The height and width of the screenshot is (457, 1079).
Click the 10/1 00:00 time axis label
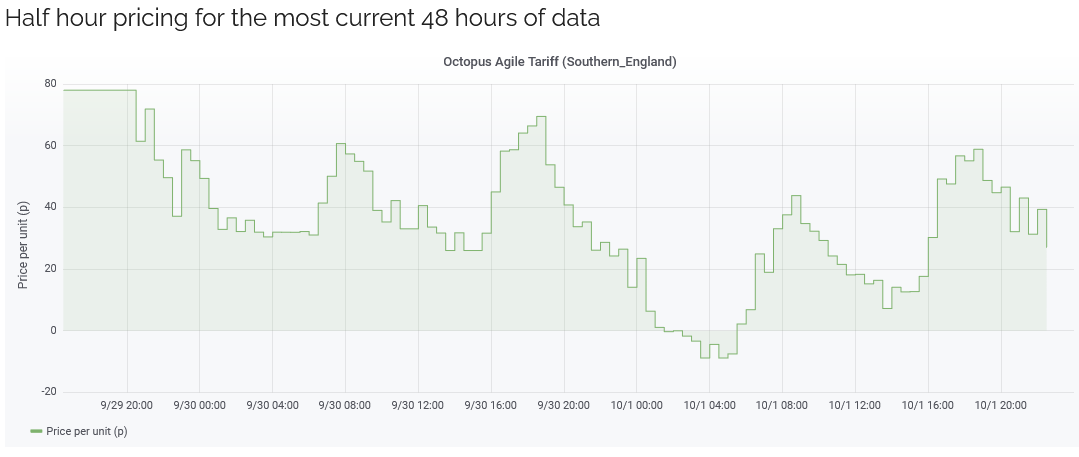[637, 405]
